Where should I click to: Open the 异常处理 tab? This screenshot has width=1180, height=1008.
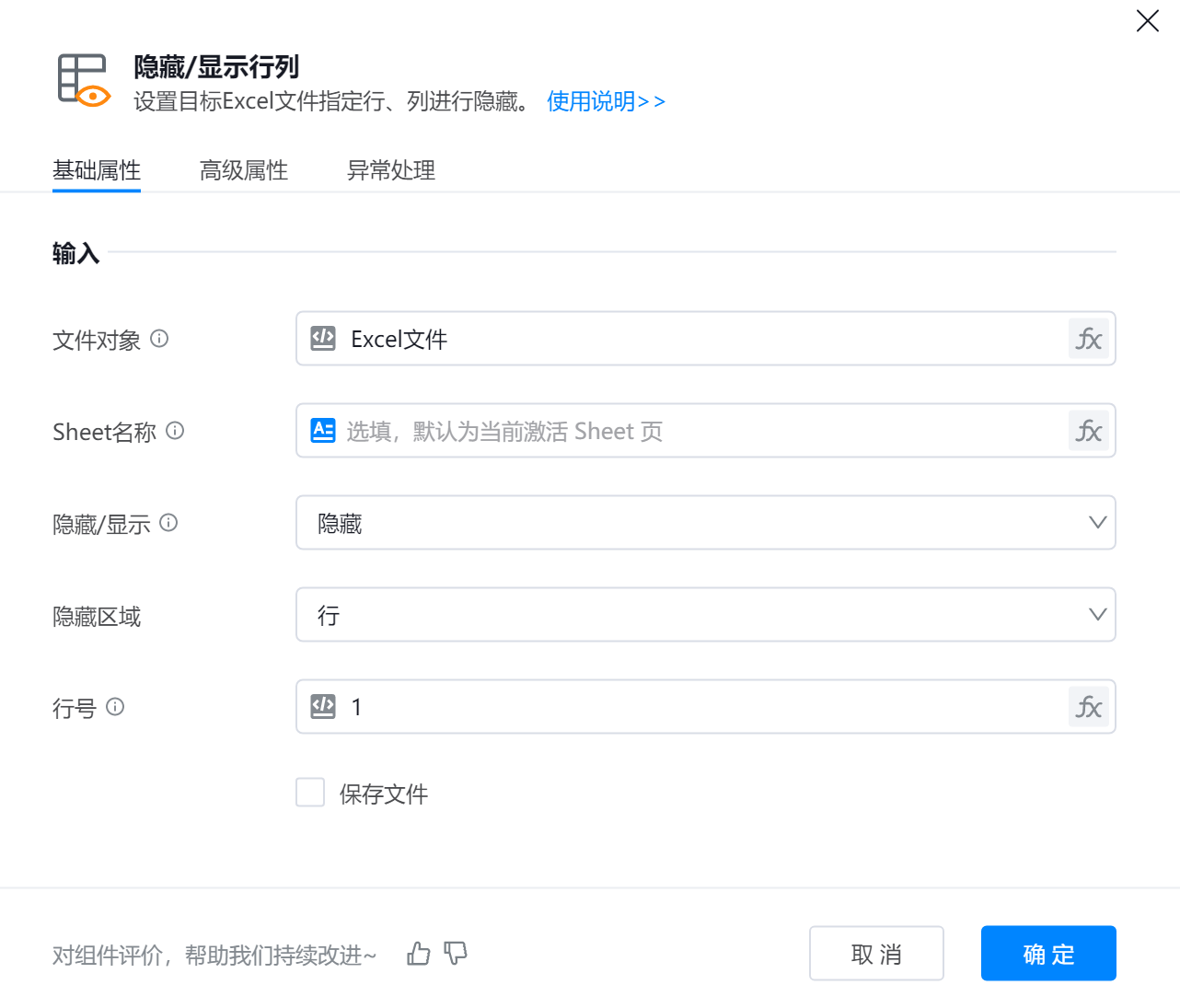coord(391,170)
